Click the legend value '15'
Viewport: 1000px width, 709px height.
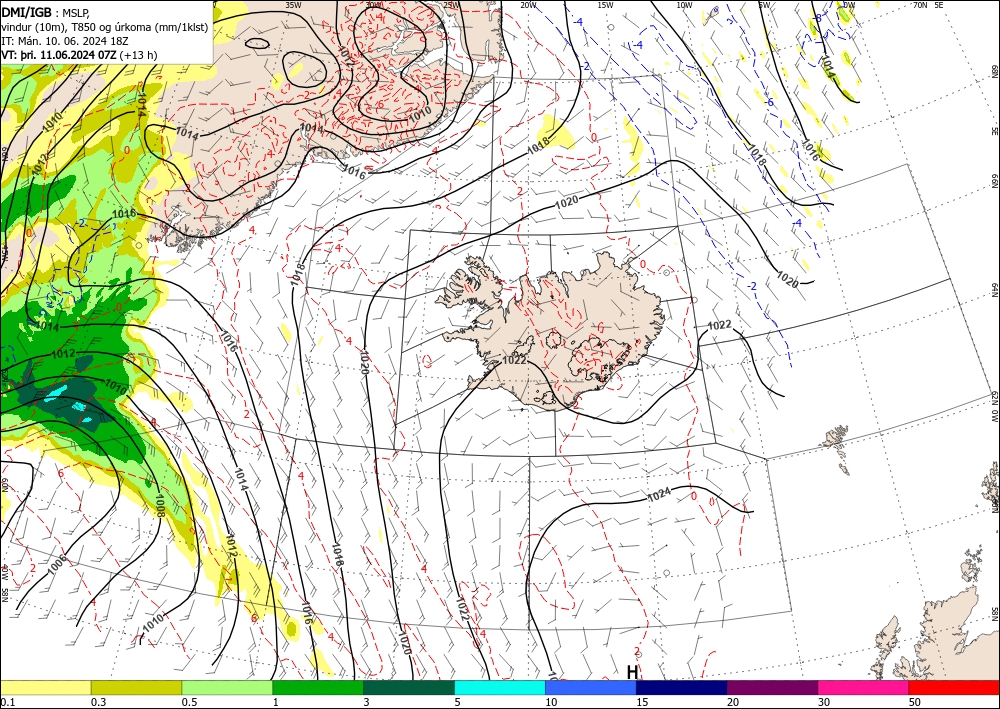tap(642, 702)
